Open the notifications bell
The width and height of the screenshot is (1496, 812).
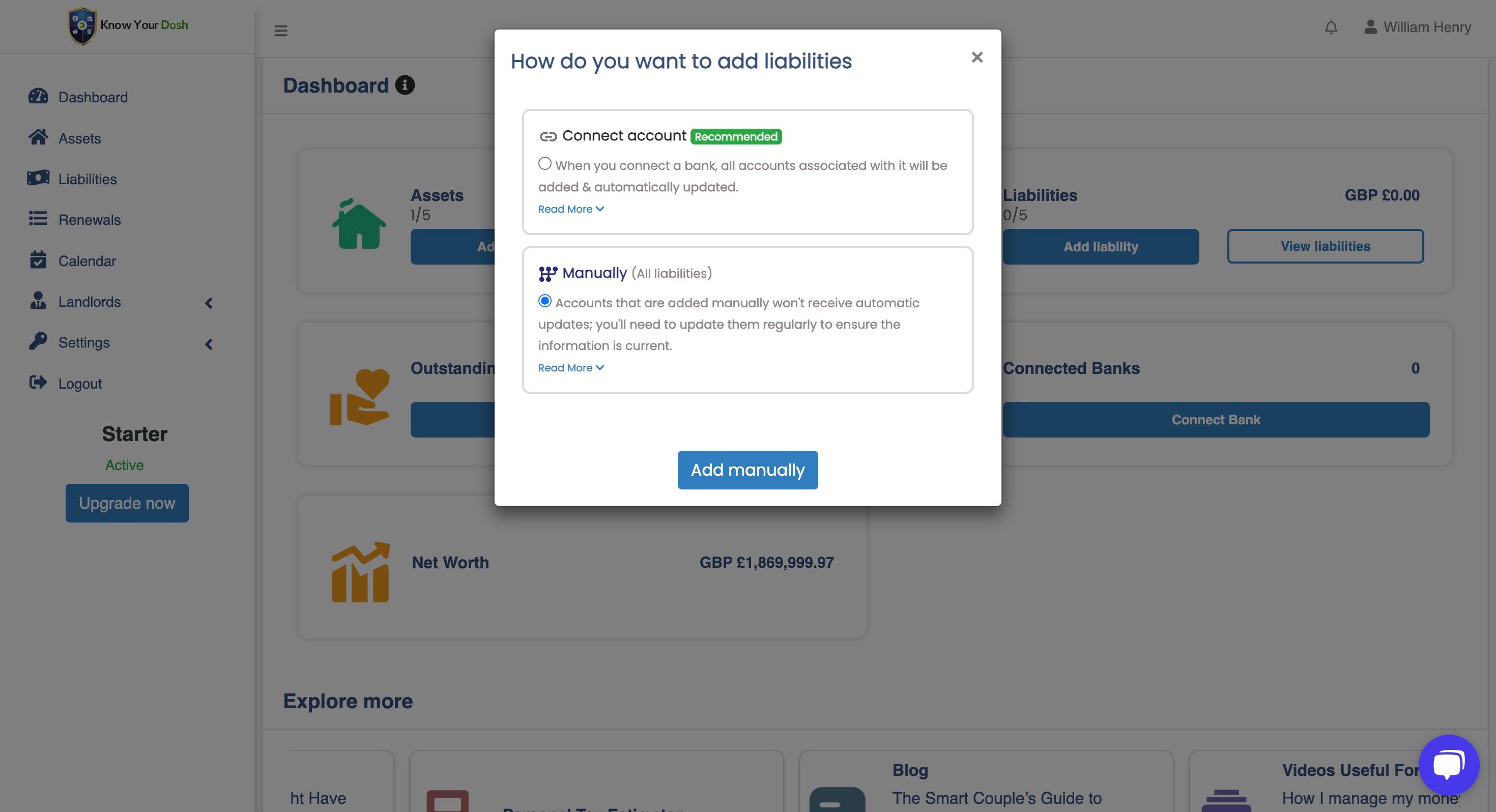[1331, 27]
